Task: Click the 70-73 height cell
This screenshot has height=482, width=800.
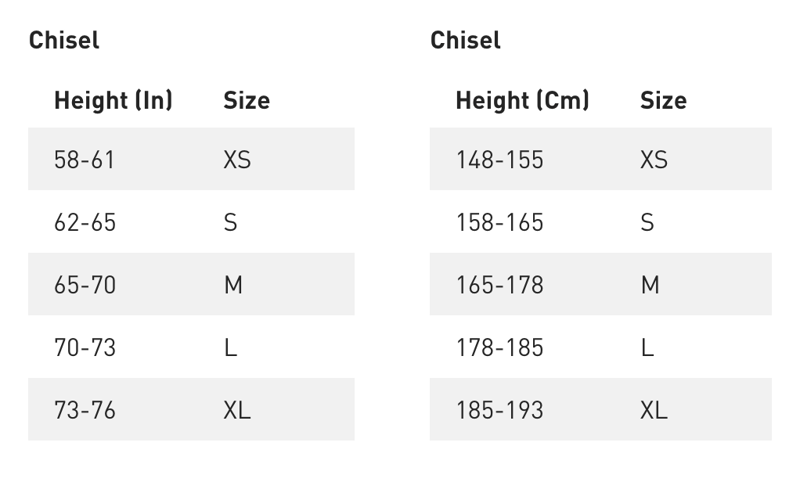Action: click(85, 348)
